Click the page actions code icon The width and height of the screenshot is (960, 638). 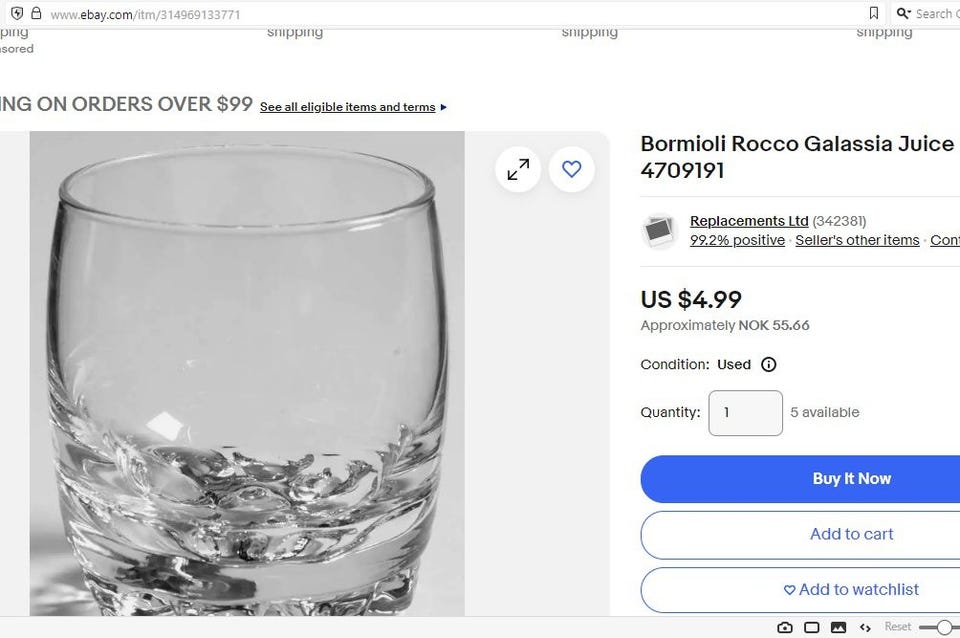(865, 627)
